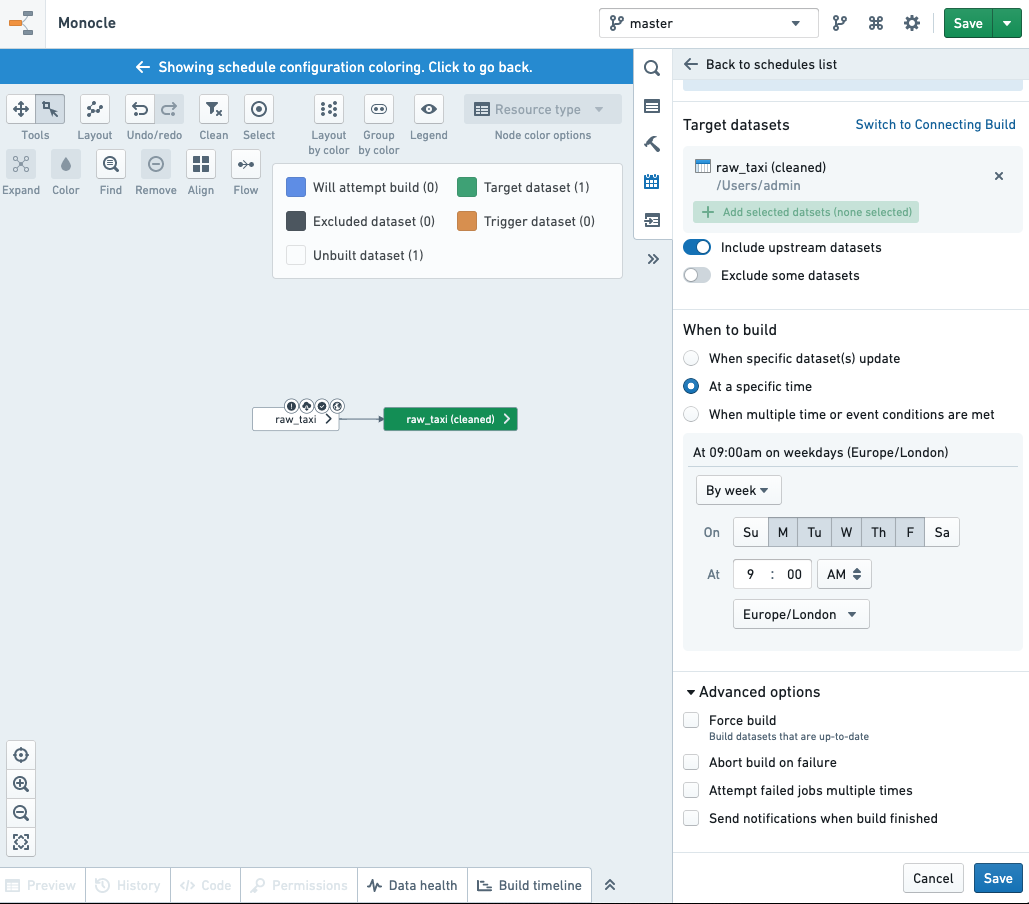This screenshot has height=904, width=1029.
Task: Choose When multiple time or event conditions
Action: (691, 415)
